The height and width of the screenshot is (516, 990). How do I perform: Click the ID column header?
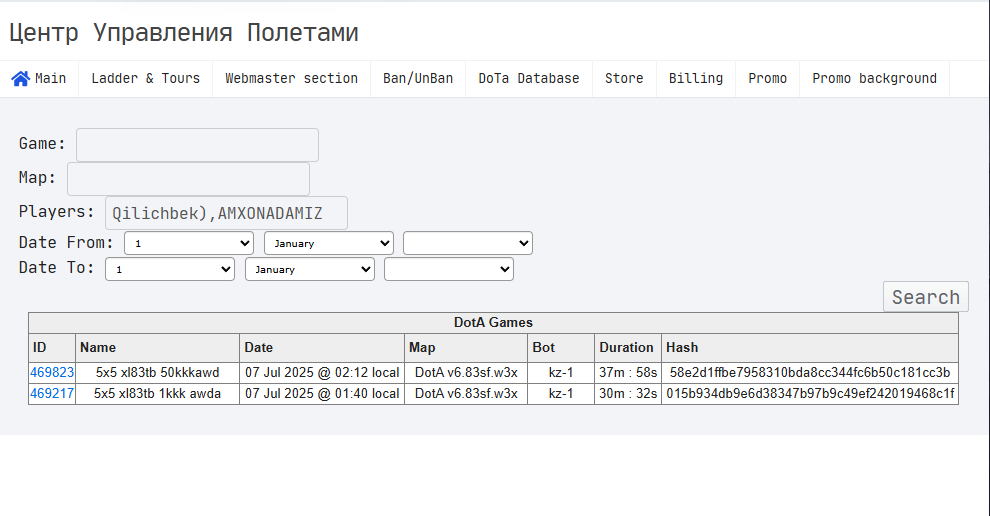click(x=52, y=347)
